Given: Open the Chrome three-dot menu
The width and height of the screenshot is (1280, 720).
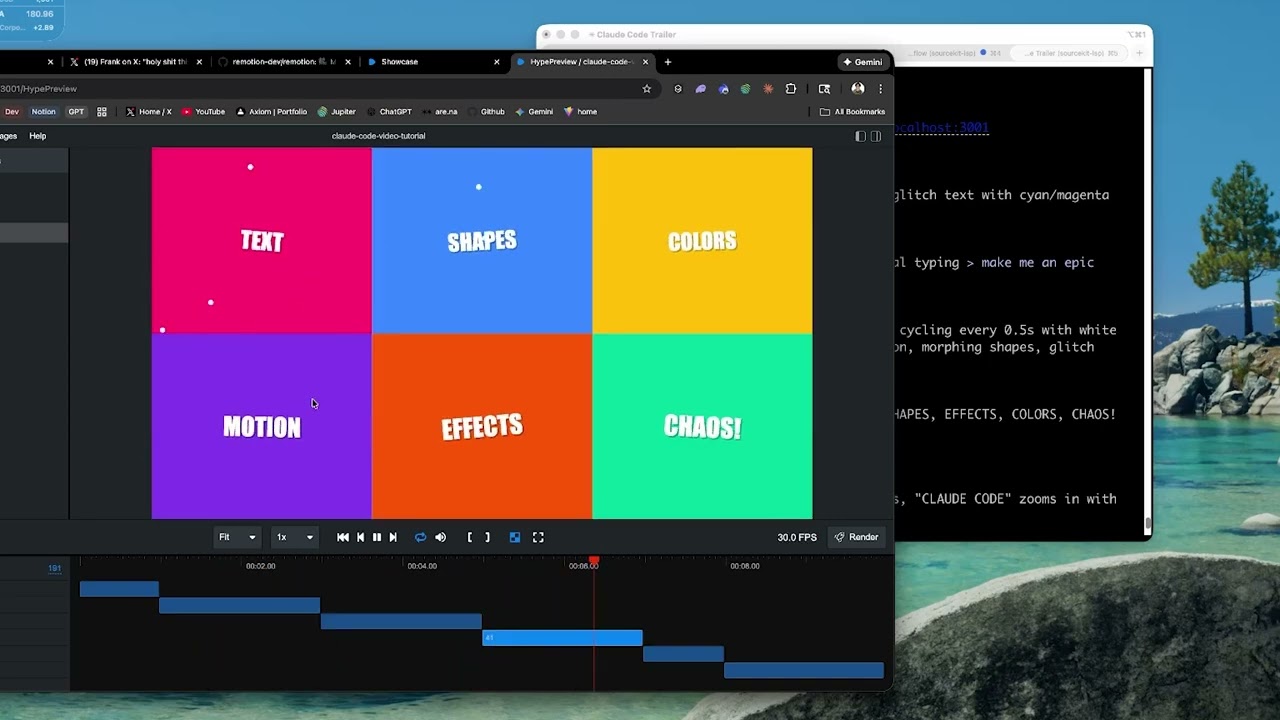Looking at the screenshot, I should [880, 89].
